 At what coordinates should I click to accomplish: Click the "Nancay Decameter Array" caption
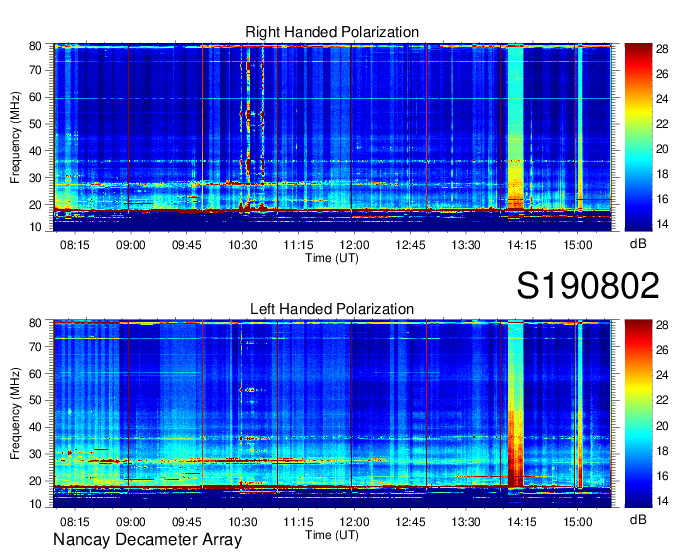[x=147, y=539]
